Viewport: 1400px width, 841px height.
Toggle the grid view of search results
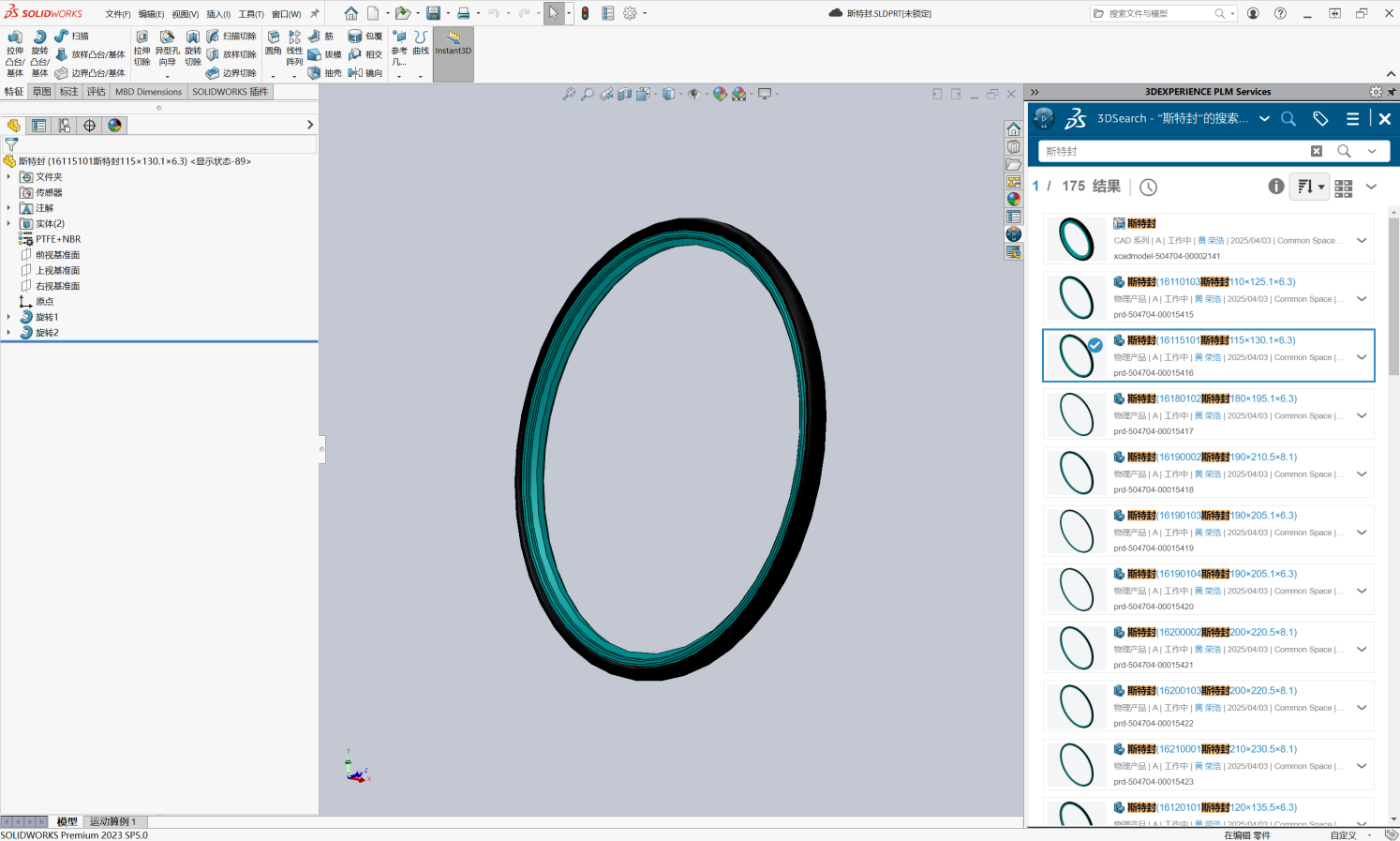(1343, 188)
